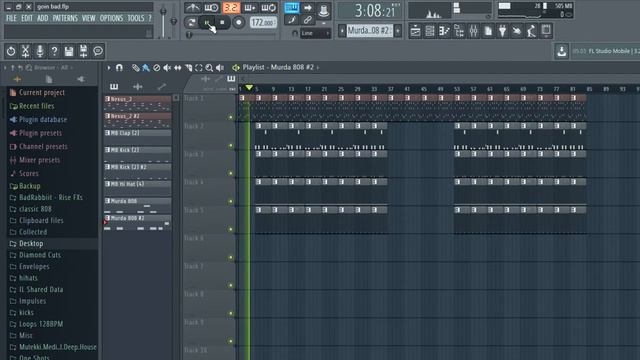Select Murda 808 #2 pattern in picker
Image resolution: width=640 pixels, height=360 pixels.
coord(138,223)
